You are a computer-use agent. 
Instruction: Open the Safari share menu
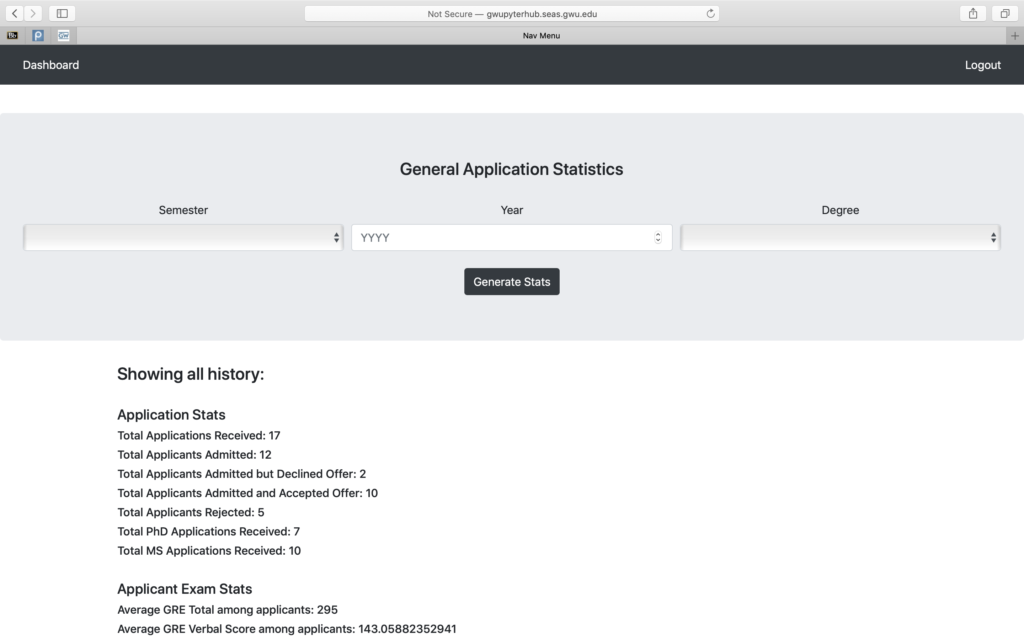pyautogui.click(x=972, y=13)
